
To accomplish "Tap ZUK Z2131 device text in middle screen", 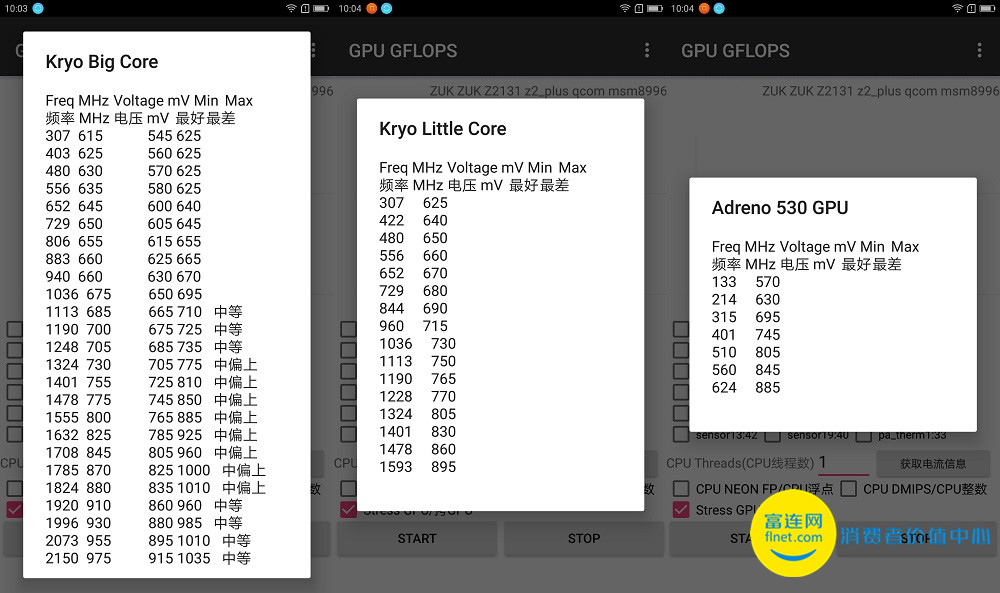I will (x=548, y=91).
